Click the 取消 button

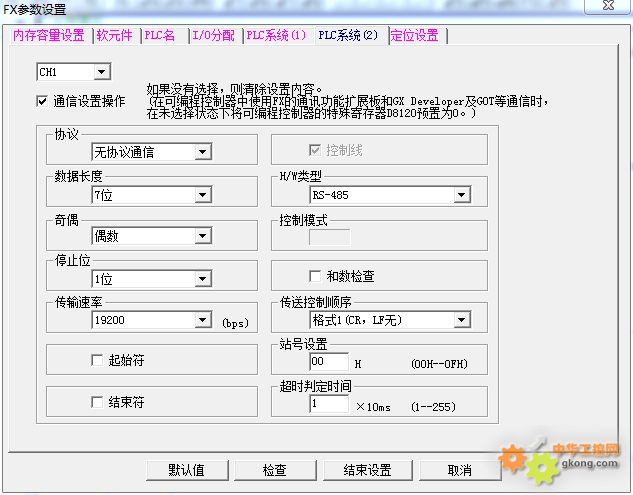coord(460,470)
